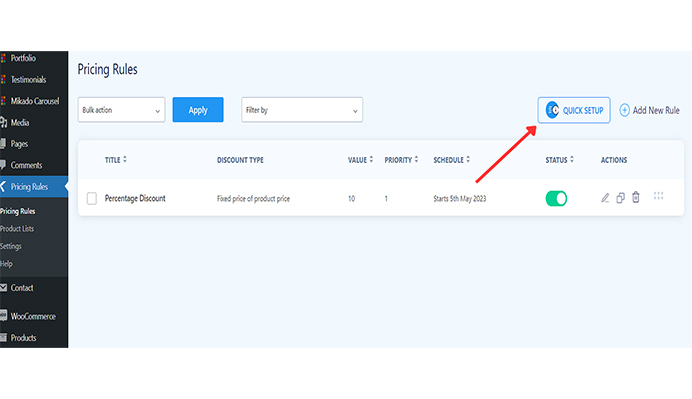Screen dimensions: 692x399
Task: Disable the Percentage Discount status toggle
Action: coord(556,198)
